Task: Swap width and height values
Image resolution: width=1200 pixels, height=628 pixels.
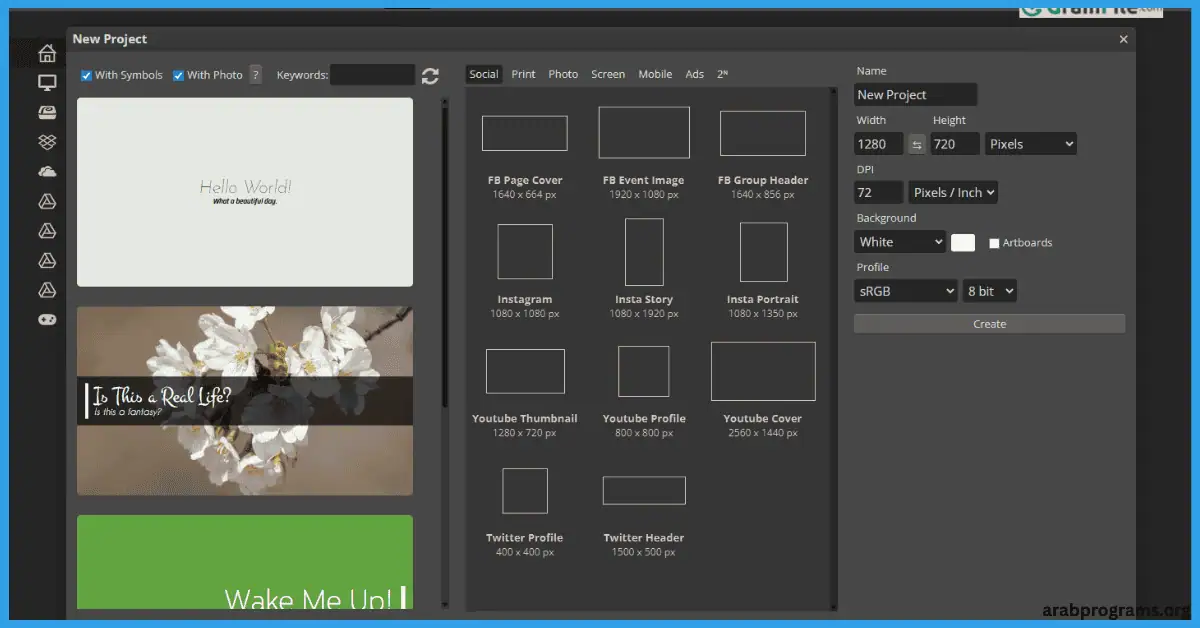Action: (917, 144)
